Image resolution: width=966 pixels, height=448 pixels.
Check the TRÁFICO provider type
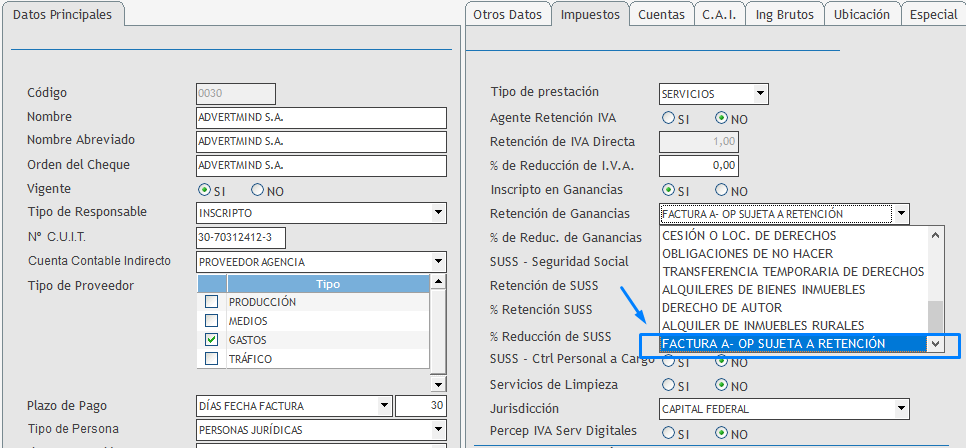click(211, 358)
